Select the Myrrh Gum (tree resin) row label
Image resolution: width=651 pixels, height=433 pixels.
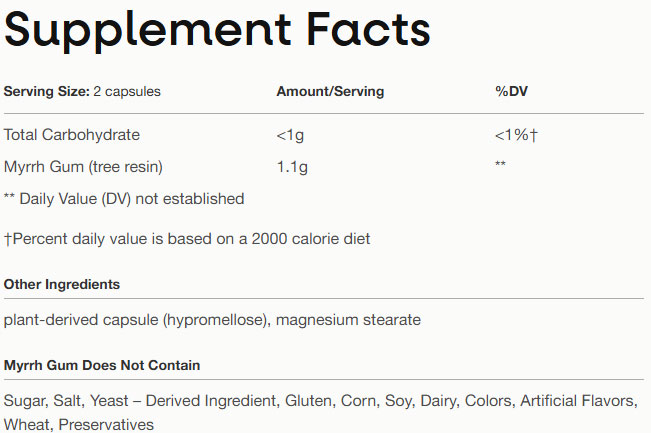pos(83,166)
